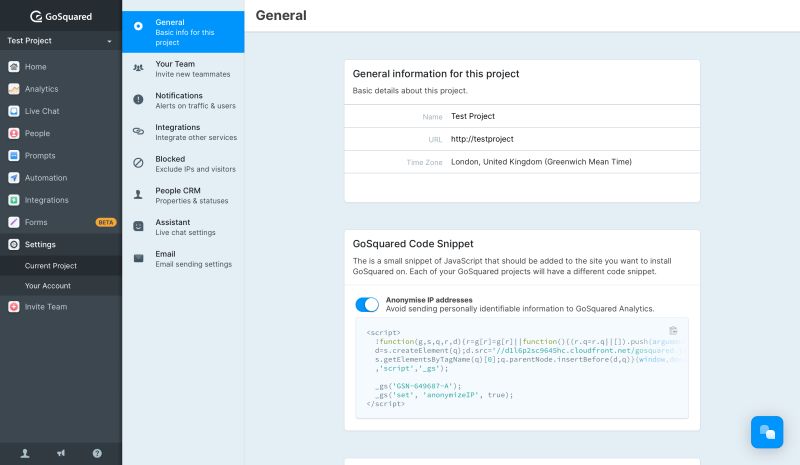
Task: Click the Notifications exclamation icon
Action: [138, 100]
